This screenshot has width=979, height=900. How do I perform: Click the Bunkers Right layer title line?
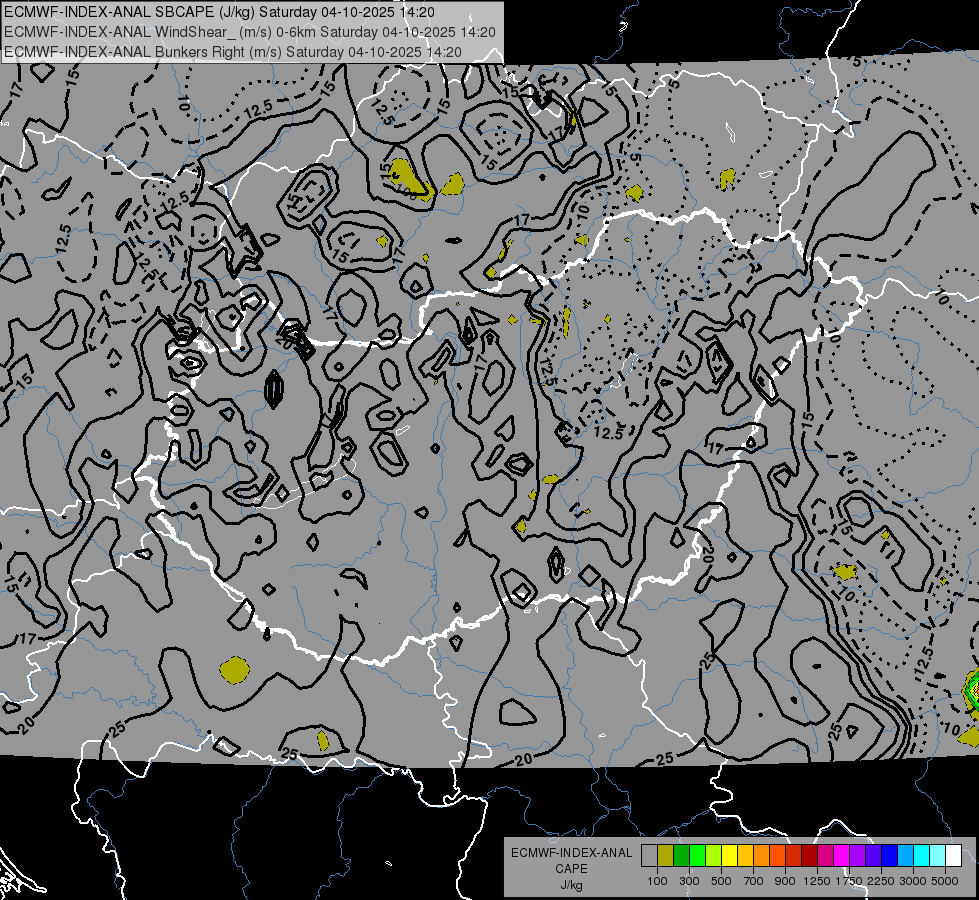pos(233,52)
